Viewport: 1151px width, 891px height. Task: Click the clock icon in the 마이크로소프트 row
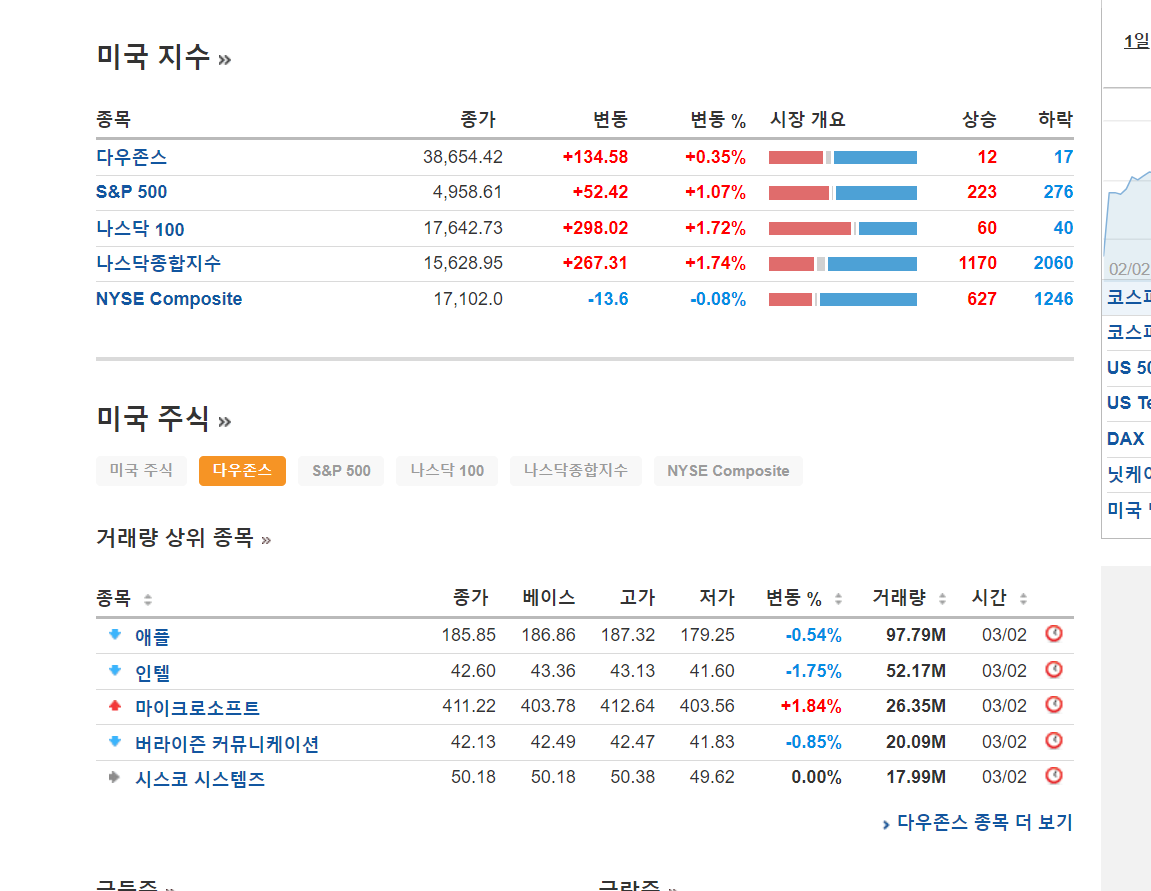[x=1053, y=705]
